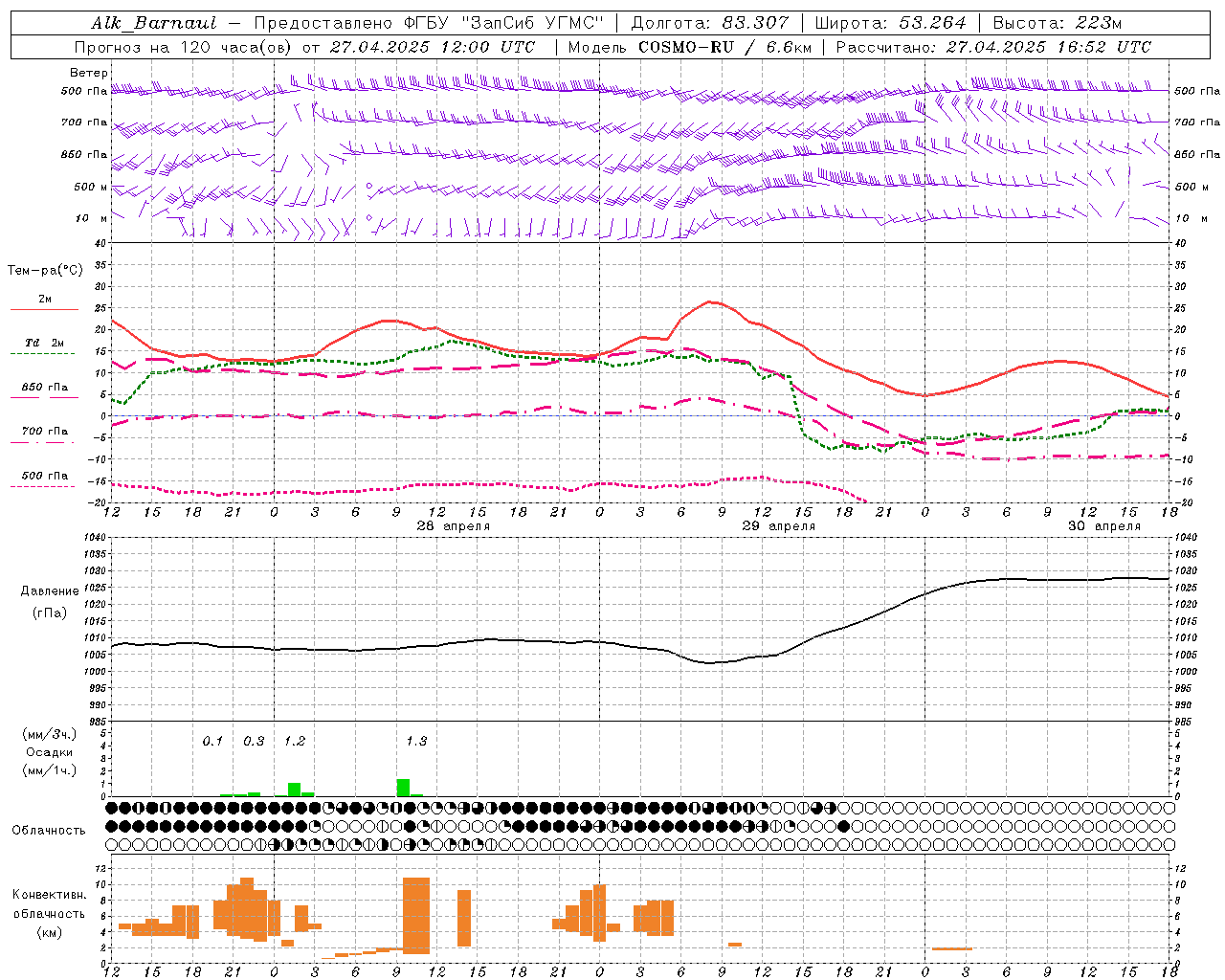Click the Давление pressure panel label
Screen dimensions: 1225x980
[x=50, y=591]
